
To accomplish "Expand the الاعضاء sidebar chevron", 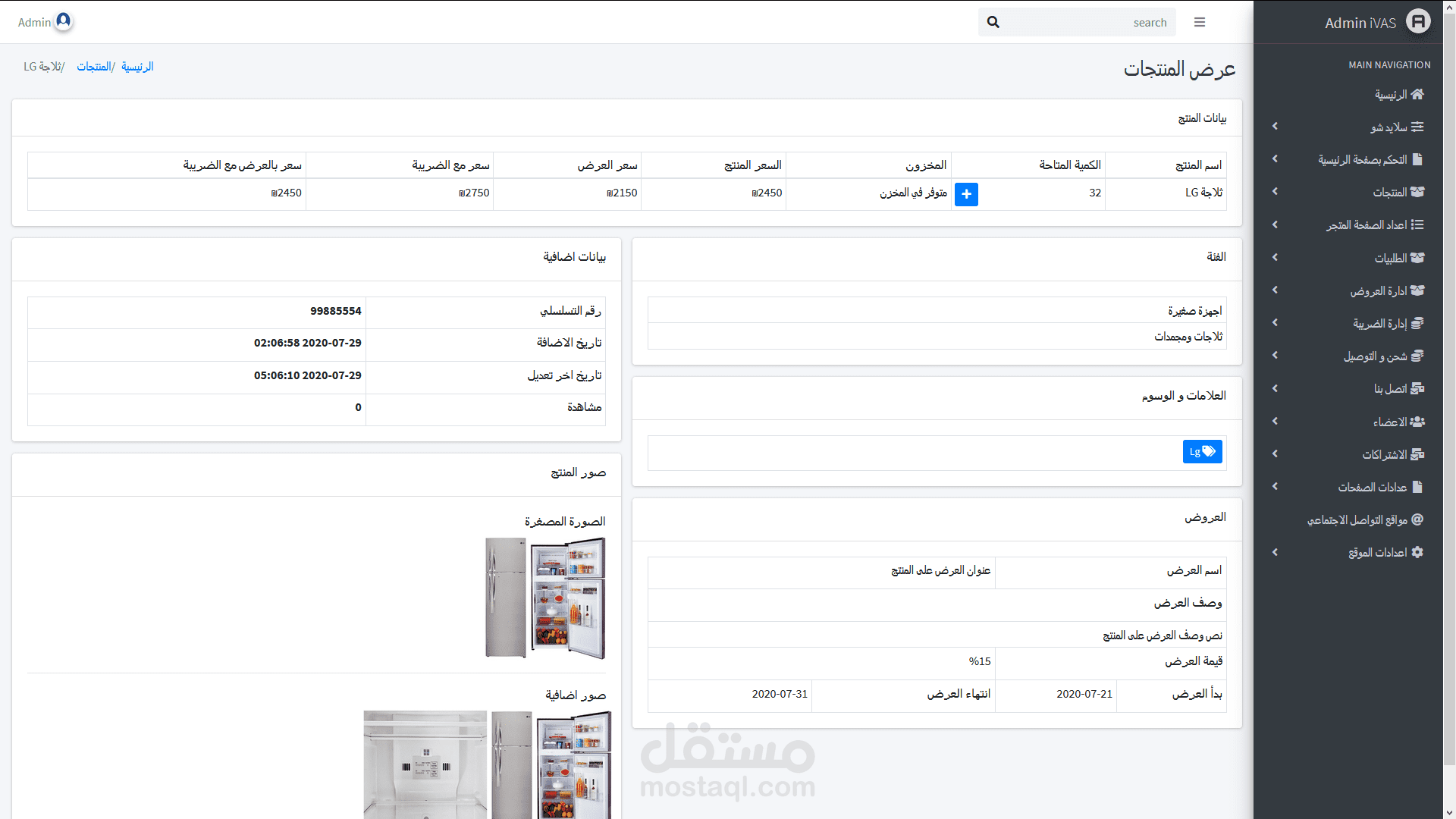I will [x=1275, y=422].
